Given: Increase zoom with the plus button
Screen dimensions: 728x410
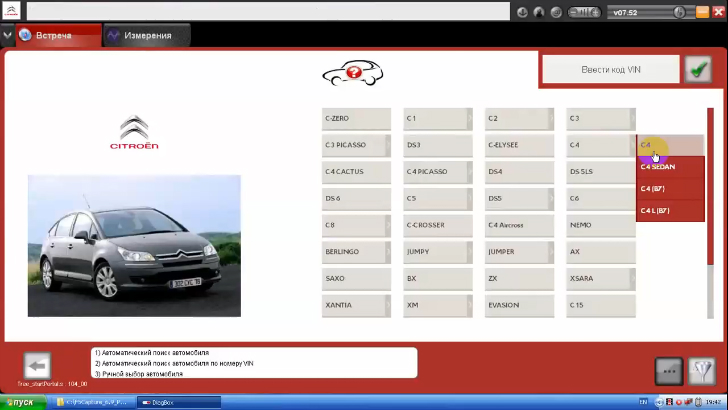Looking at the screenshot, I should point(595,13).
